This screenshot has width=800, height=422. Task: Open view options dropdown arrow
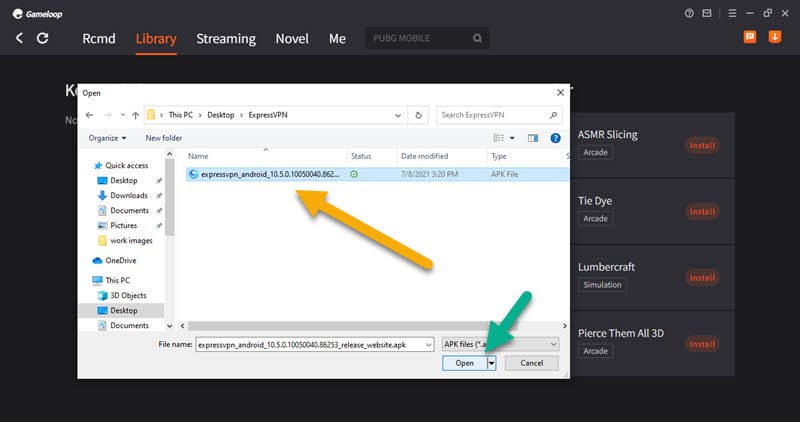(x=512, y=138)
